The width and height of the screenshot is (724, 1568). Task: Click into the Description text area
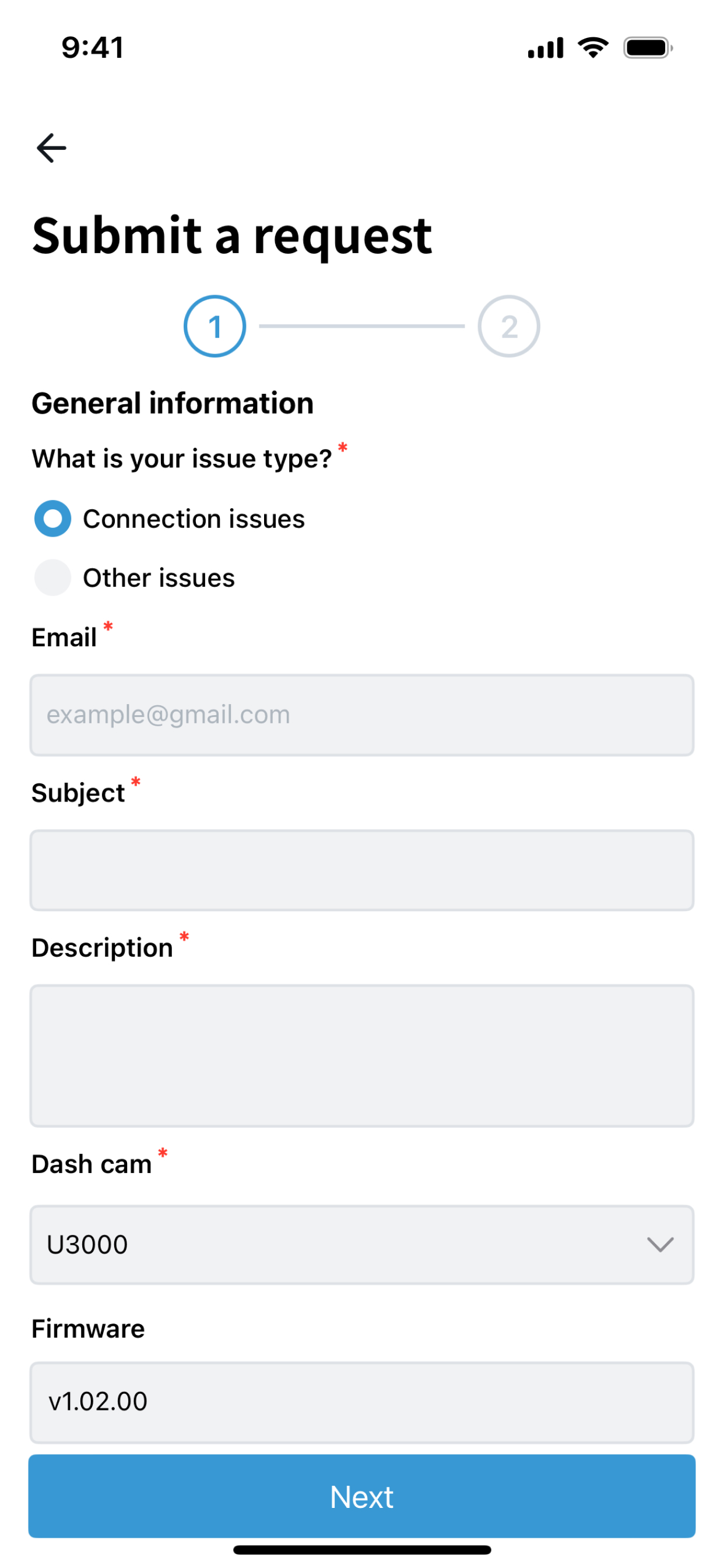coord(361,1055)
